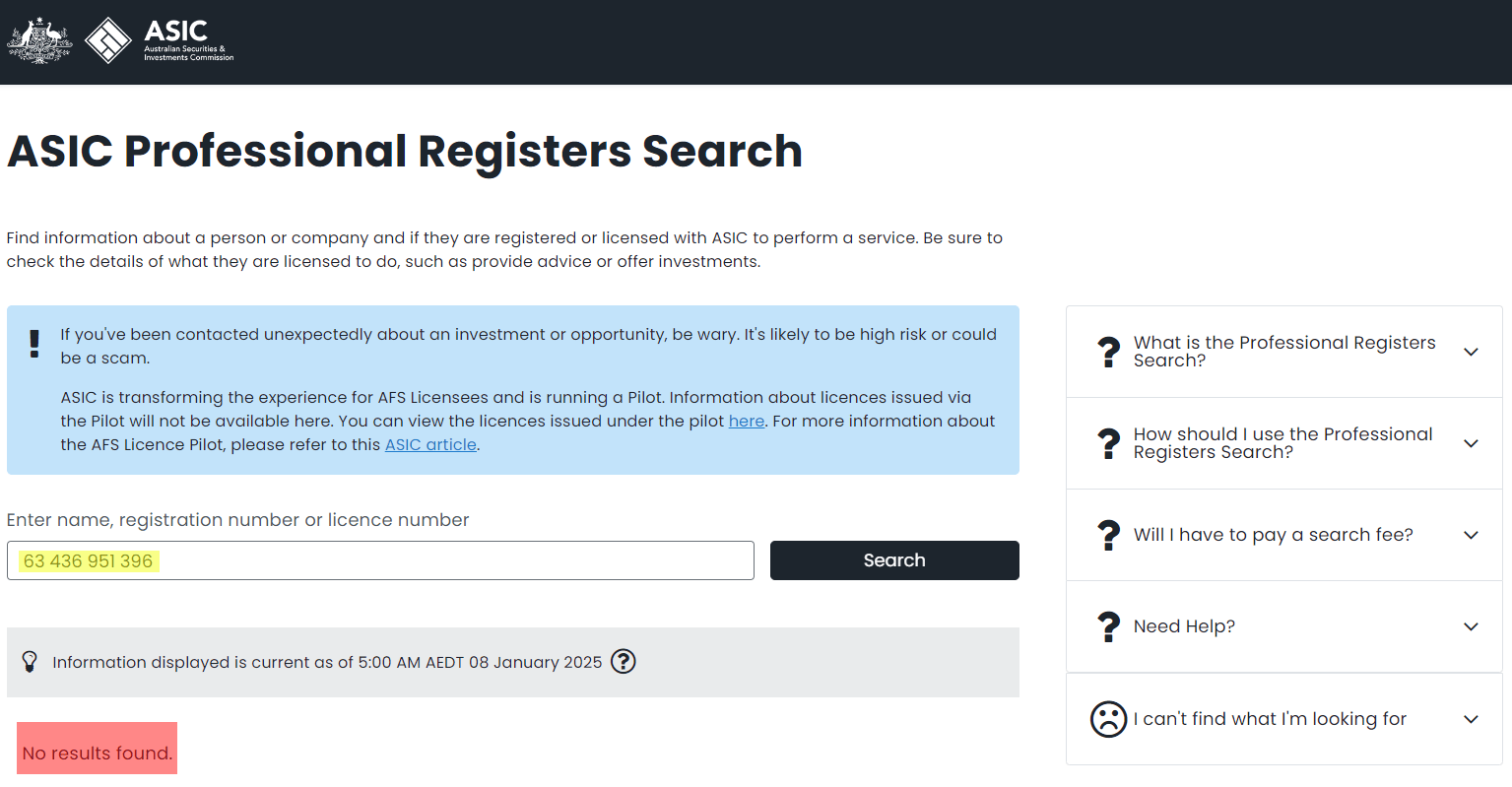Expand 'I can't find what I'm looking for' chevron

(1471, 719)
